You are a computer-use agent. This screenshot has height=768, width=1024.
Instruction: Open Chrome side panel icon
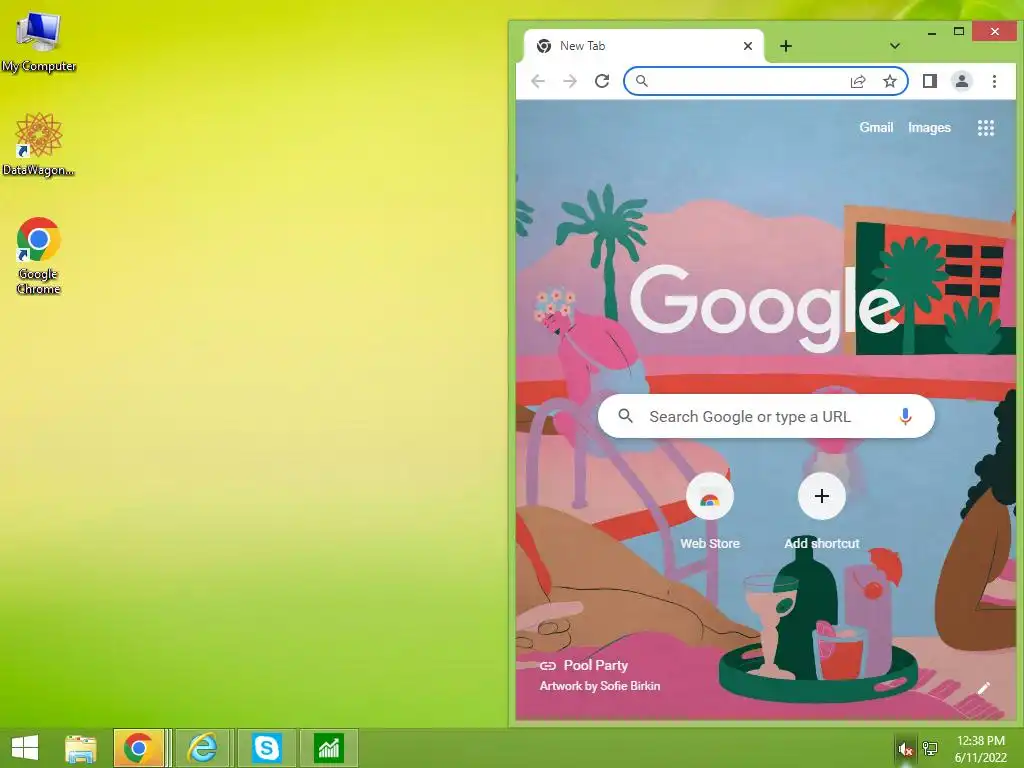tap(930, 81)
